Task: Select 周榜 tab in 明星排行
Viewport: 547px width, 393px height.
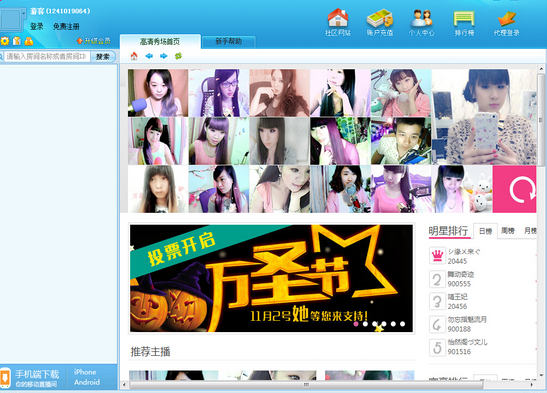Action: pos(508,230)
